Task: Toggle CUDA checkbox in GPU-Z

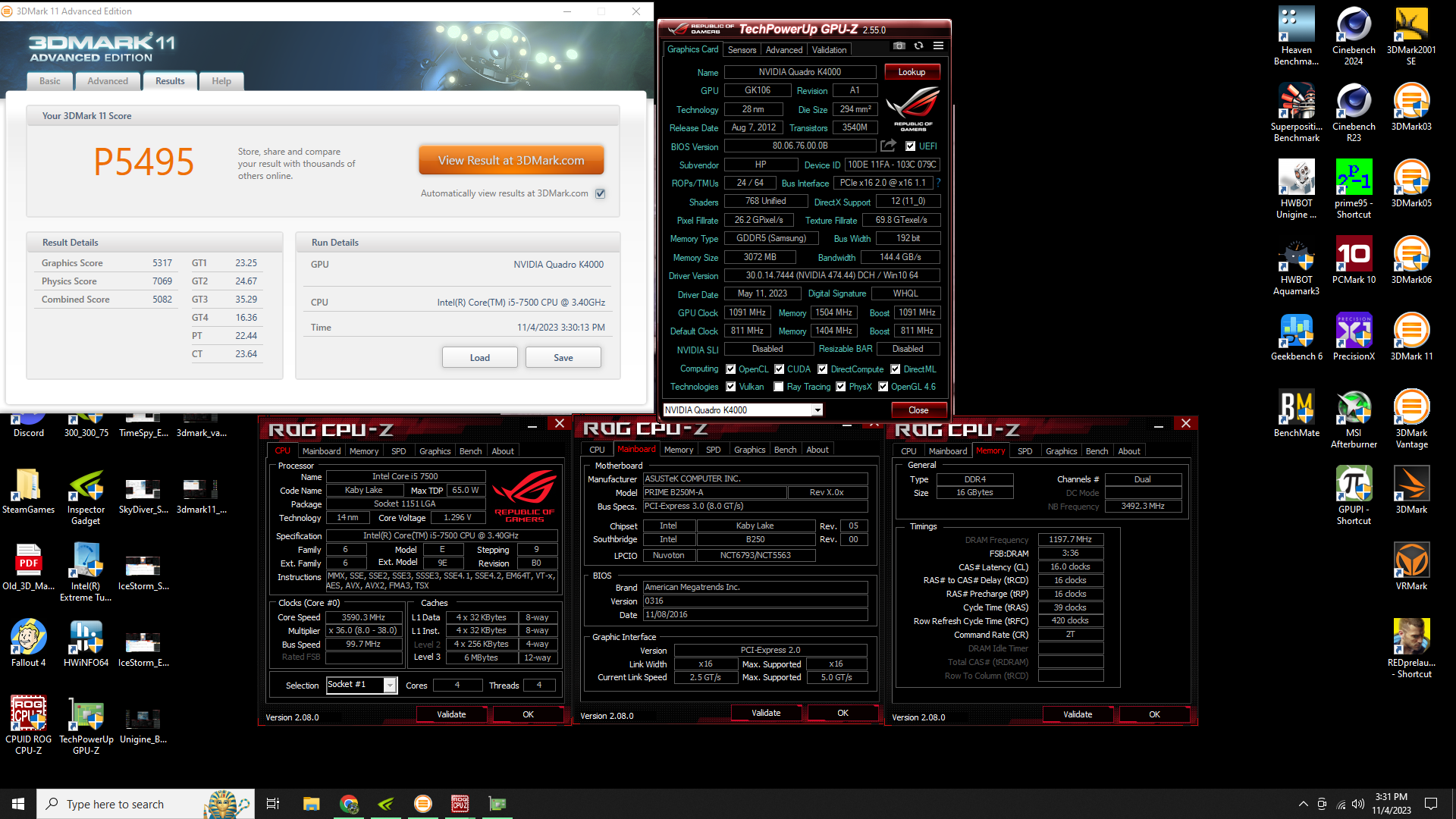Action: click(779, 369)
